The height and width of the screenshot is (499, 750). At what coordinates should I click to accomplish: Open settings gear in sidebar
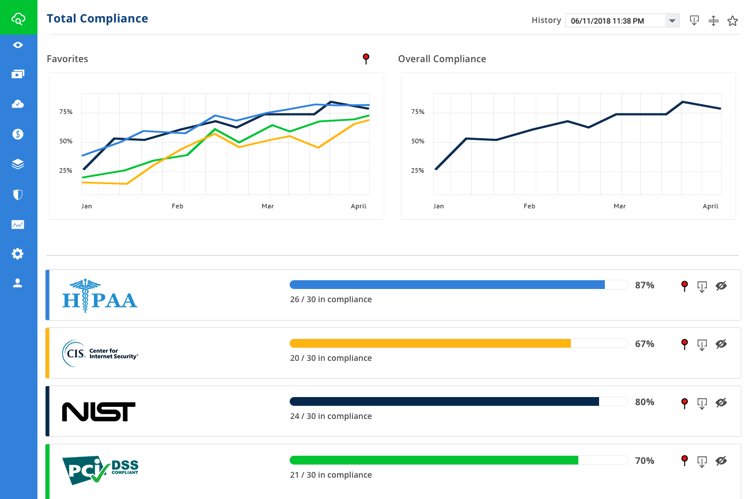coord(18,254)
